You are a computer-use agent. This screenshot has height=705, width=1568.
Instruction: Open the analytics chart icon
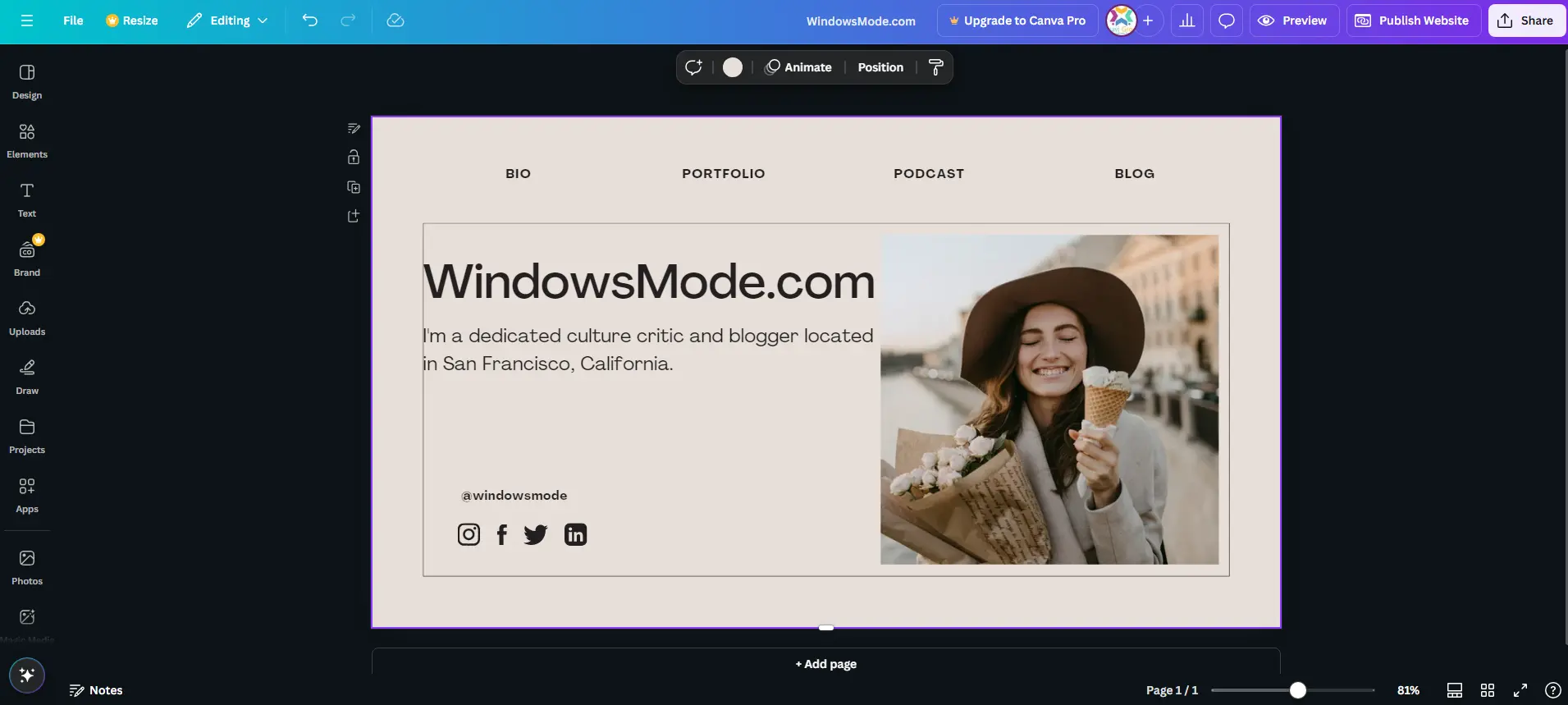click(1187, 21)
